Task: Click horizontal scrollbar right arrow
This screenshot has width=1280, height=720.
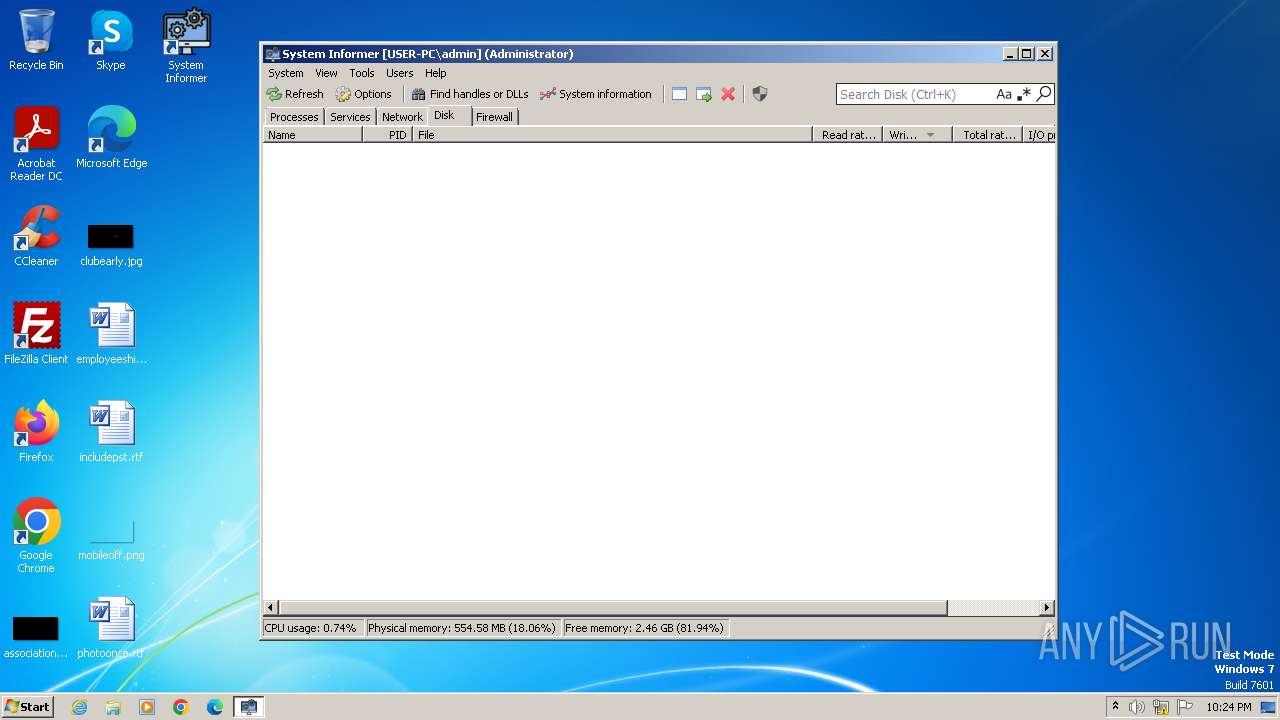Action: tap(1047, 607)
